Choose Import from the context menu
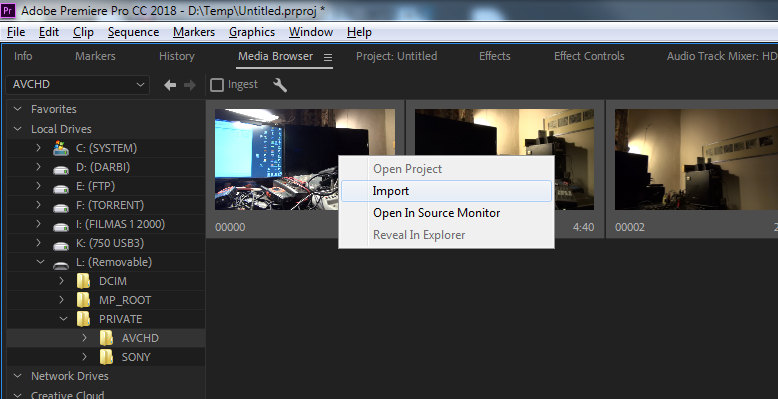Image resolution: width=778 pixels, height=399 pixels. (446, 191)
